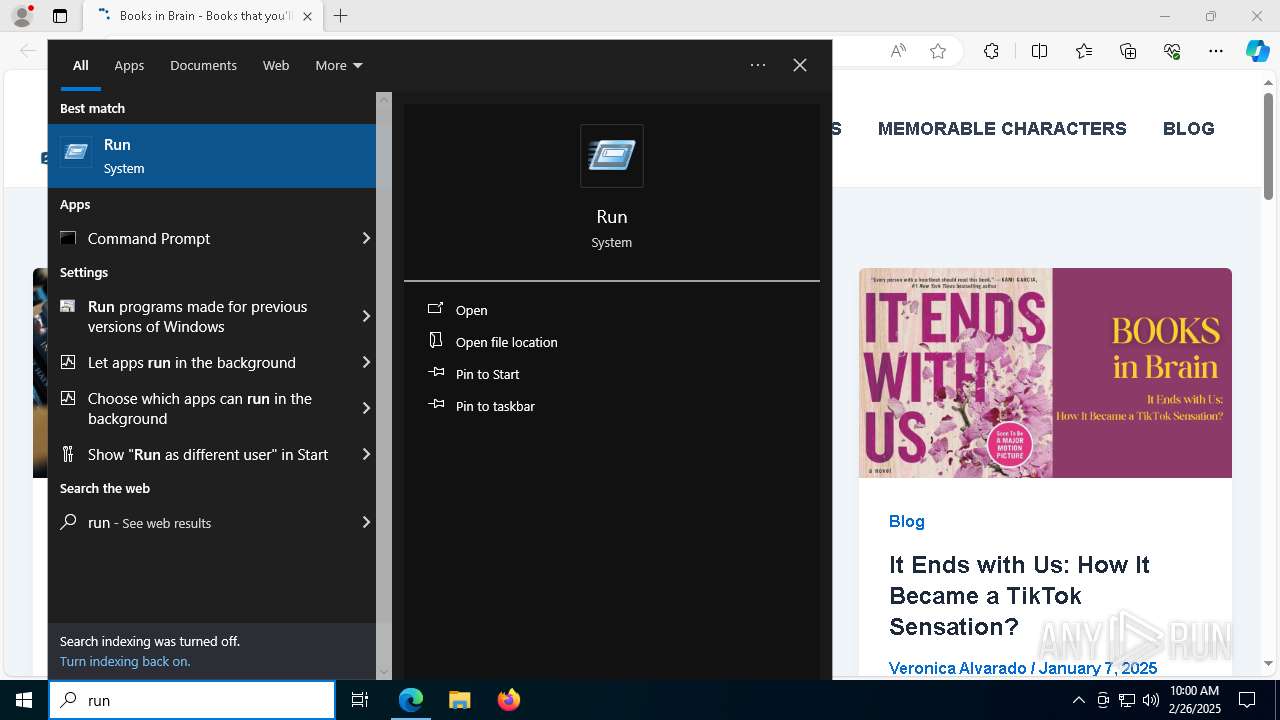
Task: Close the Books in Brain tab
Action: point(307,16)
